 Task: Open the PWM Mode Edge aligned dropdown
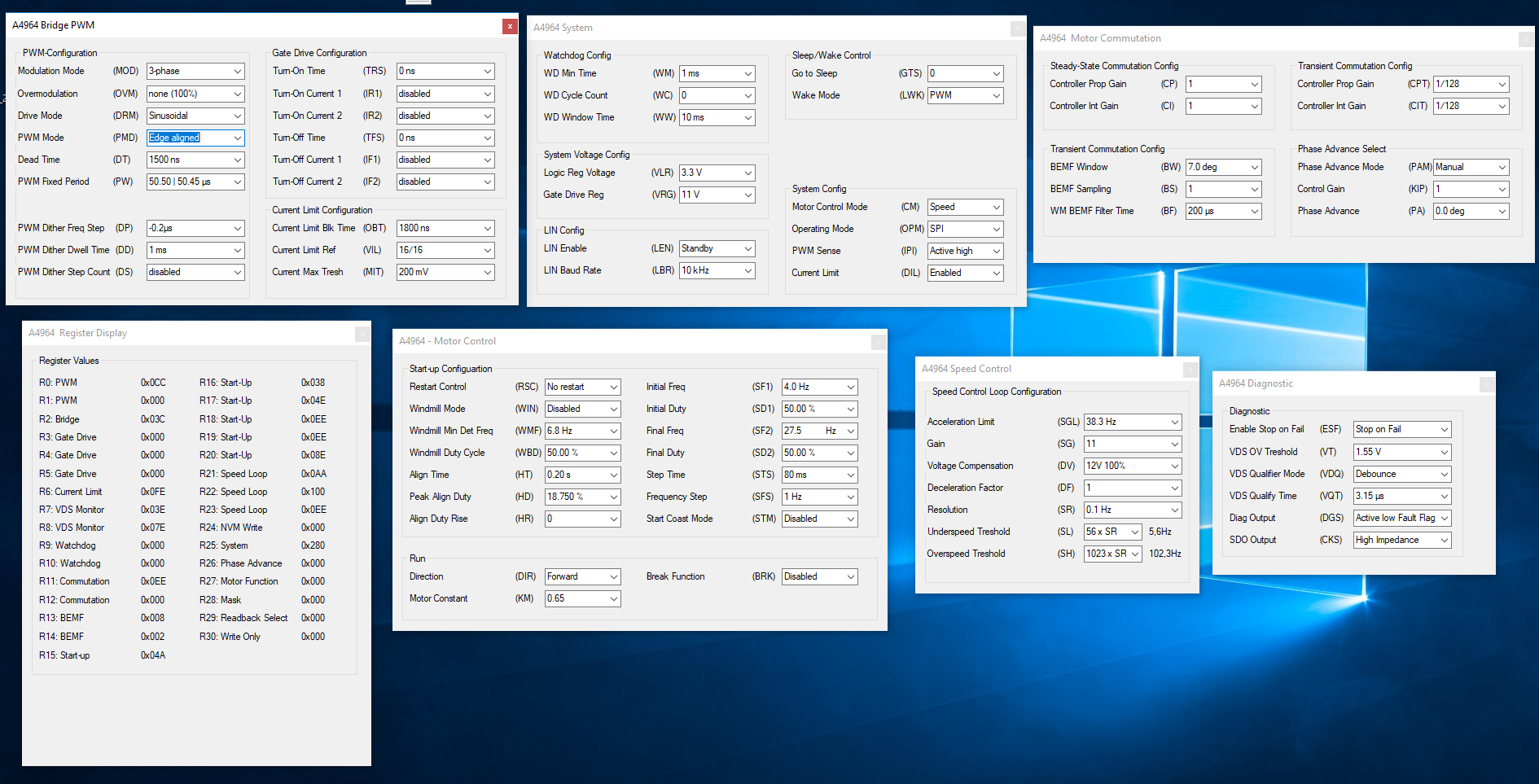click(x=195, y=138)
